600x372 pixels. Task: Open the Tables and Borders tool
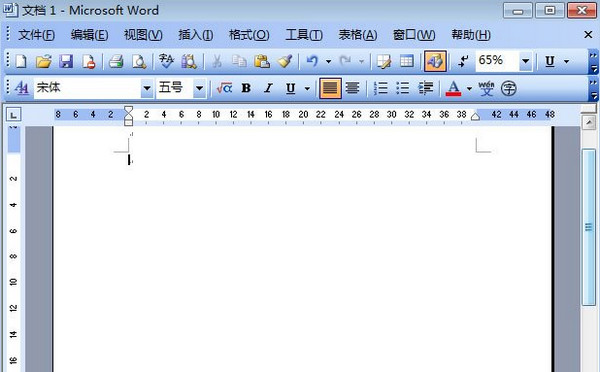384,61
